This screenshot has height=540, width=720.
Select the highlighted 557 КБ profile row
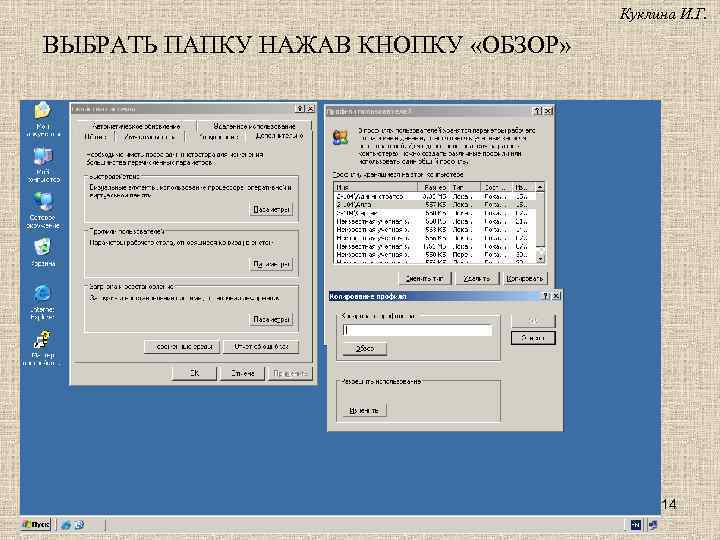coord(435,204)
